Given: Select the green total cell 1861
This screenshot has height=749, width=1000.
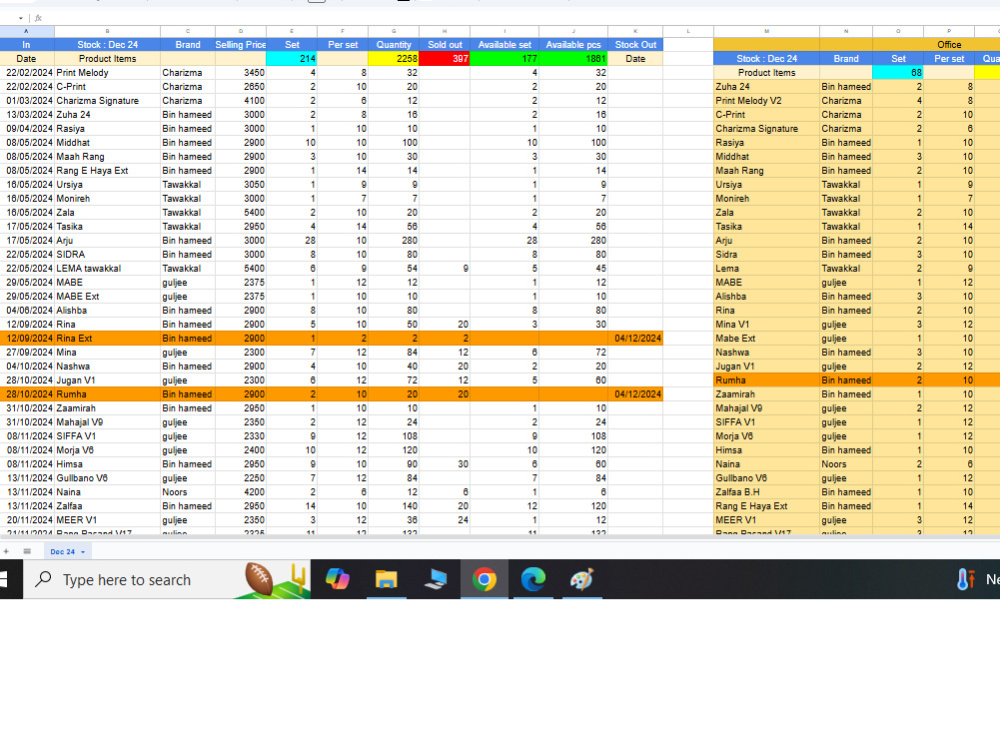Looking at the screenshot, I should click(x=573, y=59).
